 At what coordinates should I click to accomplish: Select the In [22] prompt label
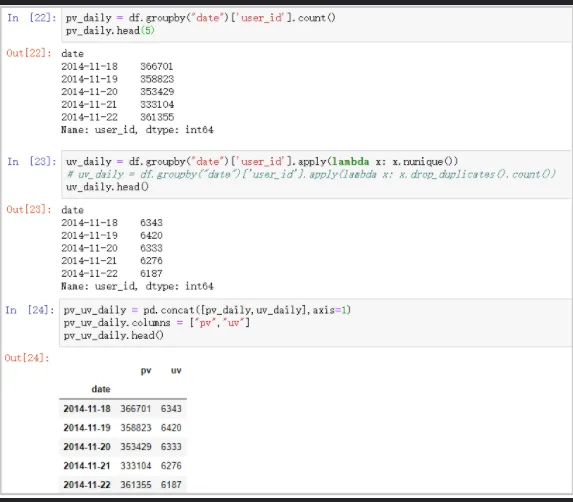pos(32,18)
